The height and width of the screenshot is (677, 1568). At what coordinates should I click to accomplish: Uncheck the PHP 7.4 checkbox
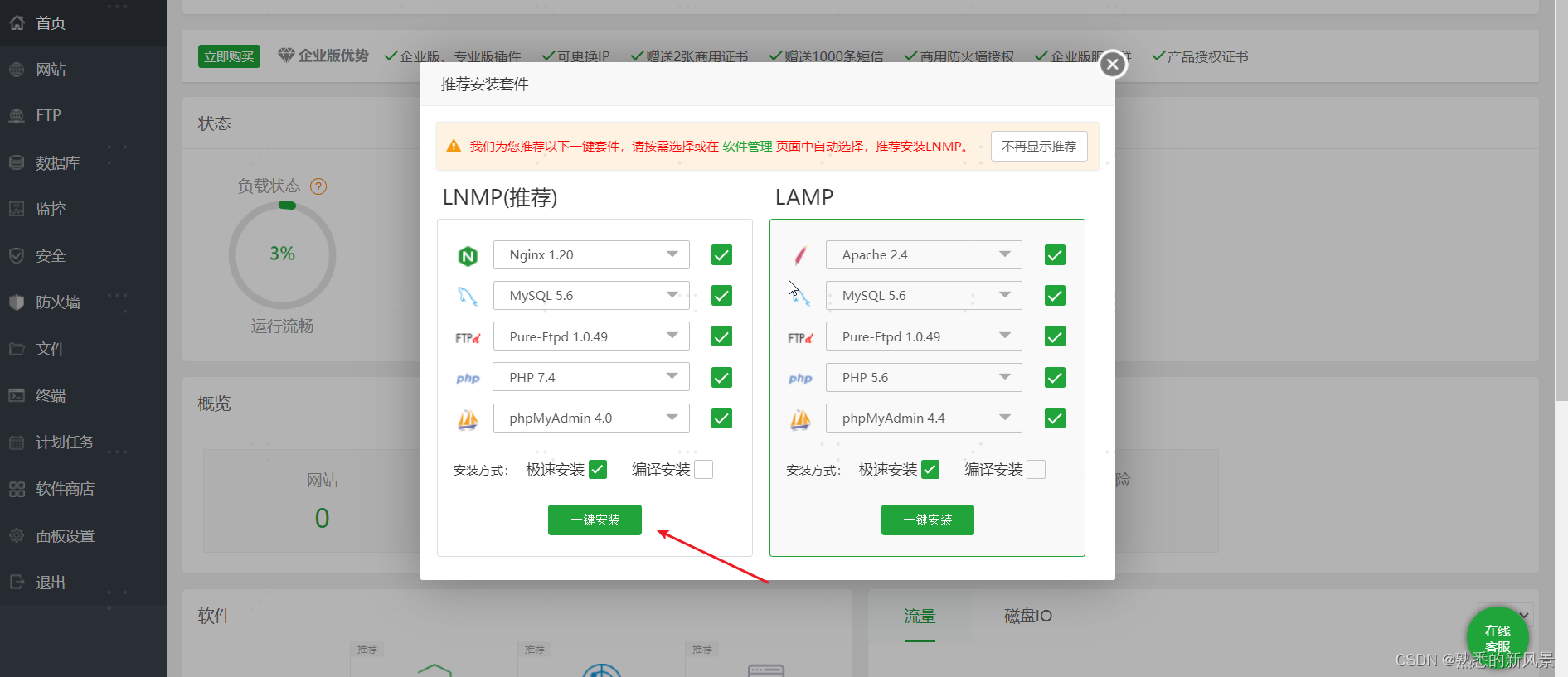tap(721, 378)
